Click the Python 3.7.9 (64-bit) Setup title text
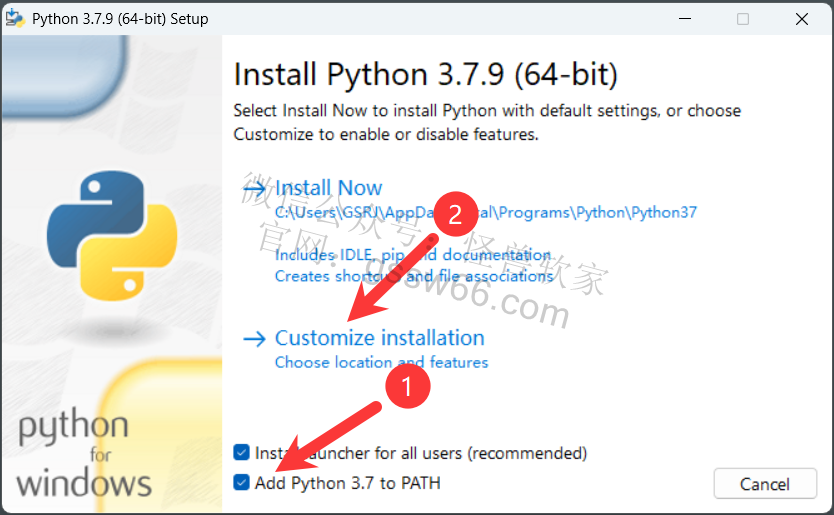The height and width of the screenshot is (515, 834). coord(120,19)
